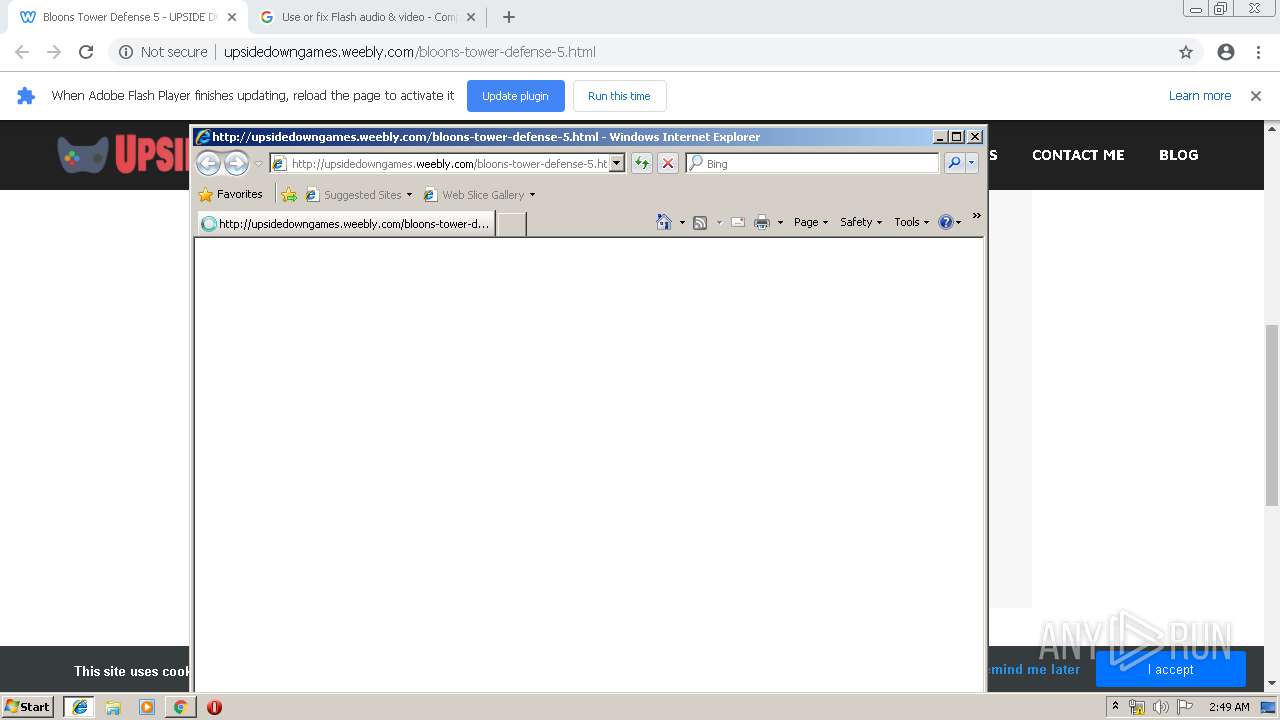The height and width of the screenshot is (720, 1280).
Task: Open the Safety menu
Action: coord(861,222)
